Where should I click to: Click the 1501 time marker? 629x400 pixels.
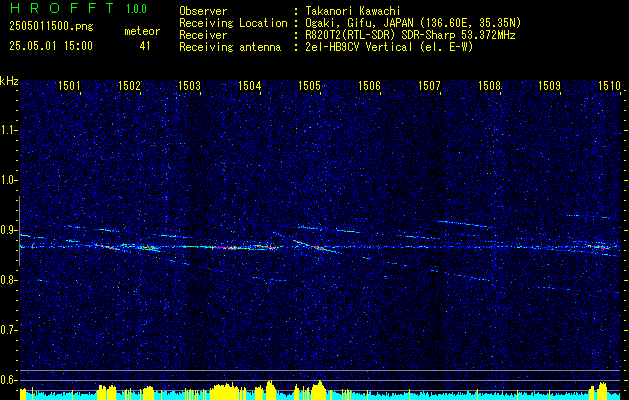tap(69, 85)
